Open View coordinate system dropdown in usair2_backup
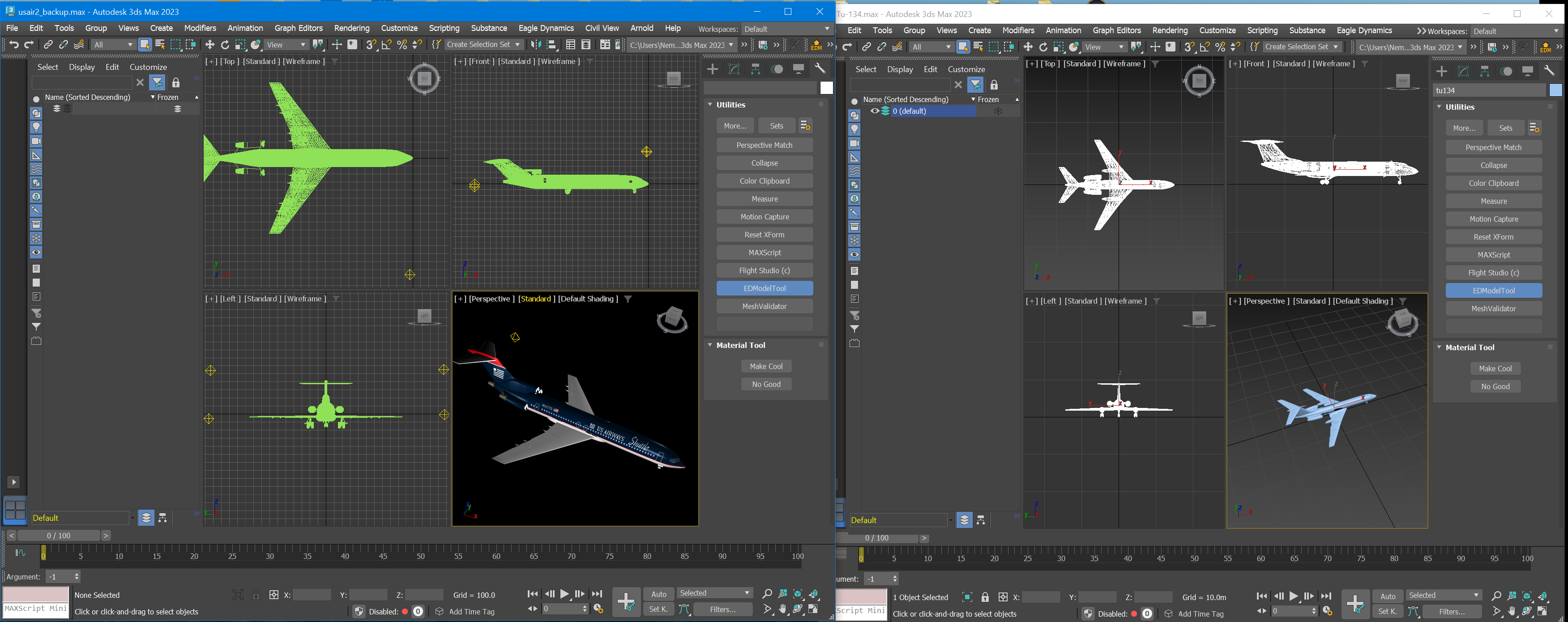The height and width of the screenshot is (622, 1568). click(x=286, y=44)
